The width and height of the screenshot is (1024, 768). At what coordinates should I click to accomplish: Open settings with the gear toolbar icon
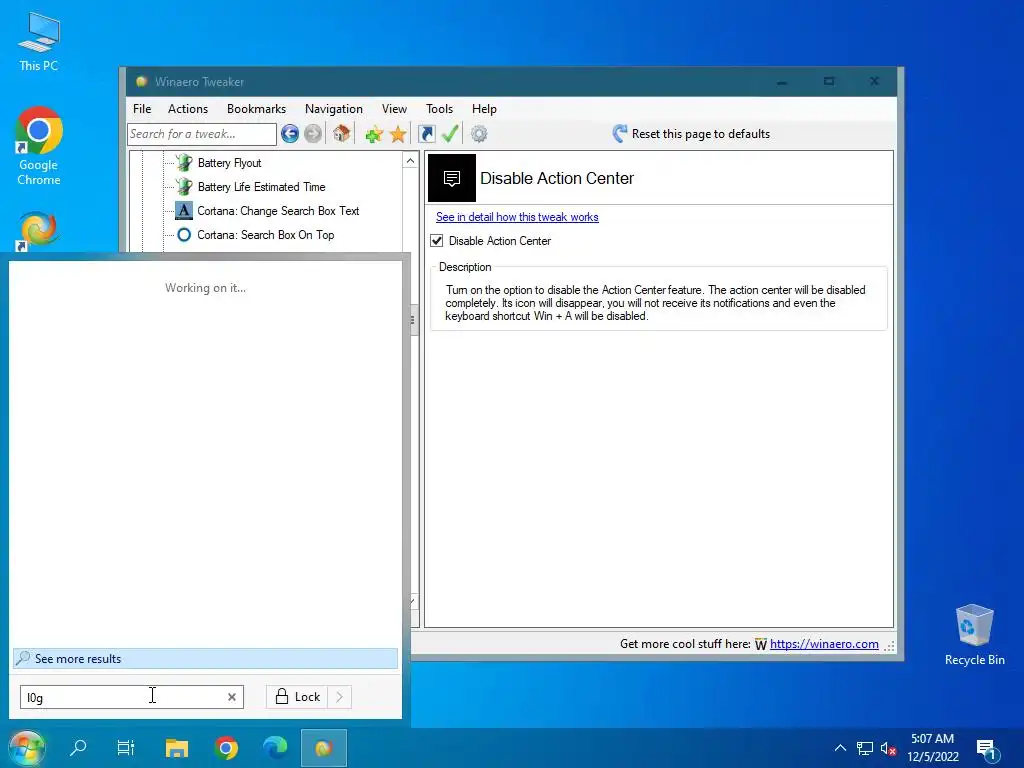(x=479, y=134)
